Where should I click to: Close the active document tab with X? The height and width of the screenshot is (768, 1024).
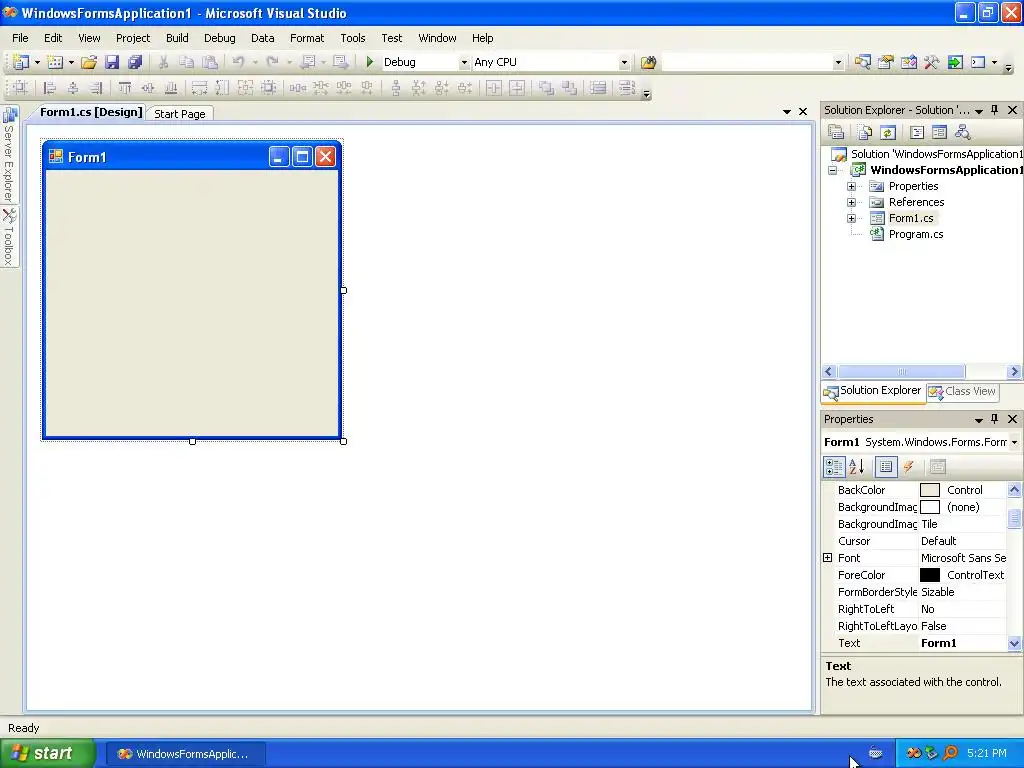(x=803, y=112)
